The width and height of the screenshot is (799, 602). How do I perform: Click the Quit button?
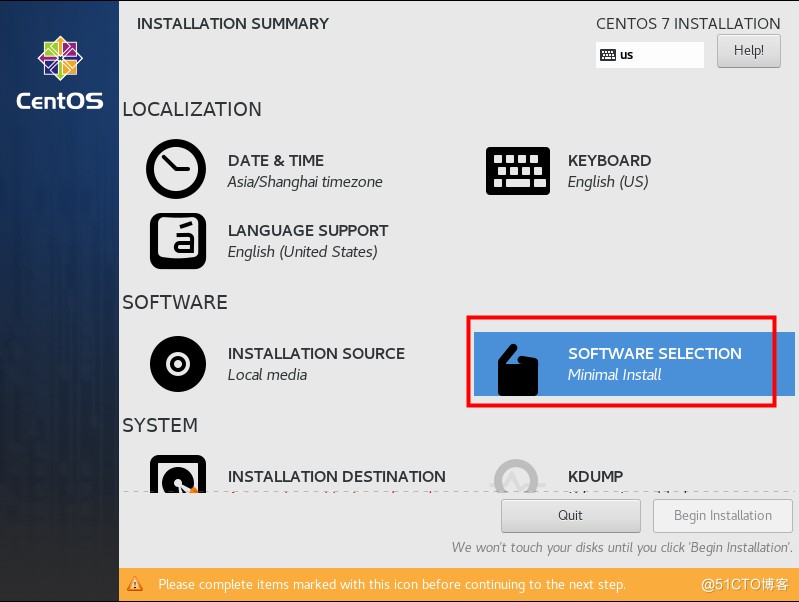(571, 515)
